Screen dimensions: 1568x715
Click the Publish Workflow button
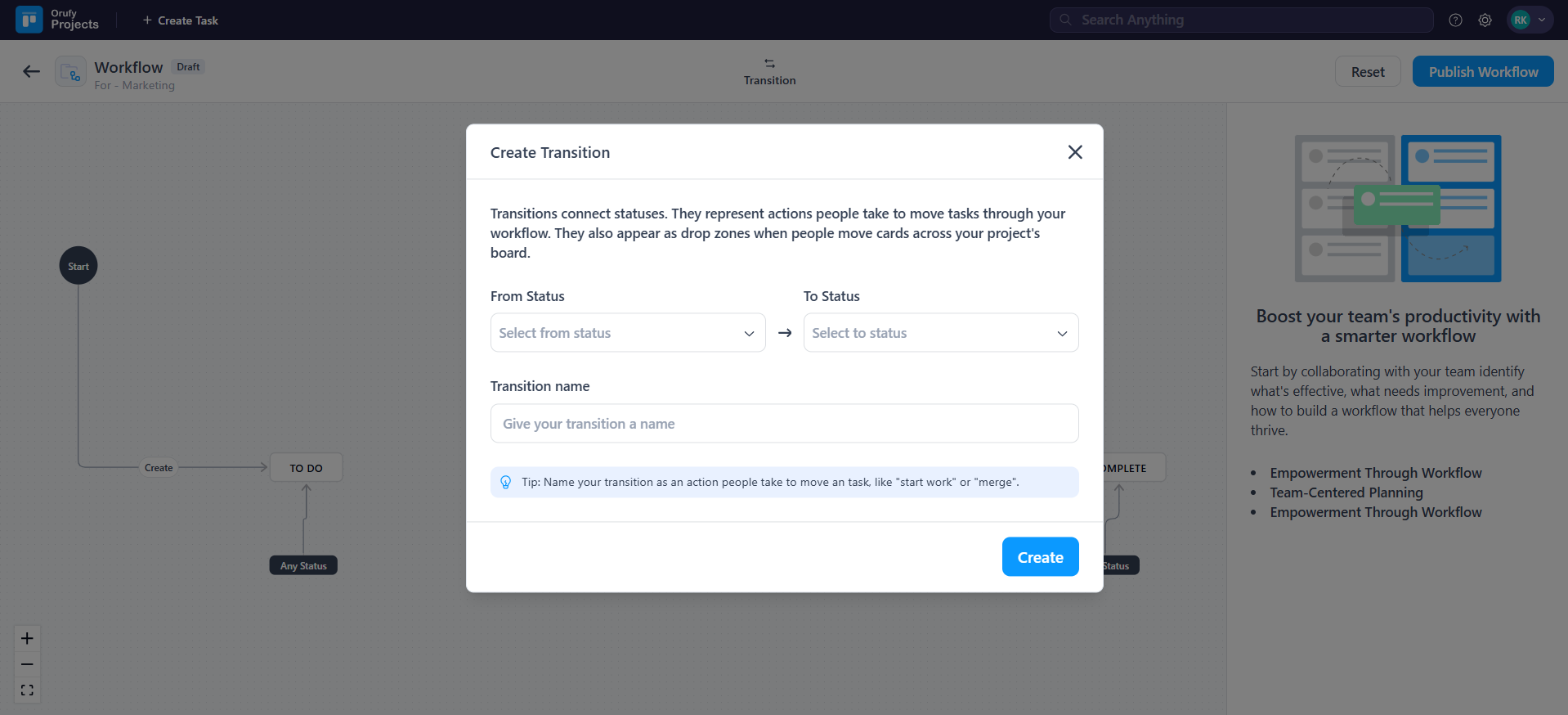[1482, 72]
